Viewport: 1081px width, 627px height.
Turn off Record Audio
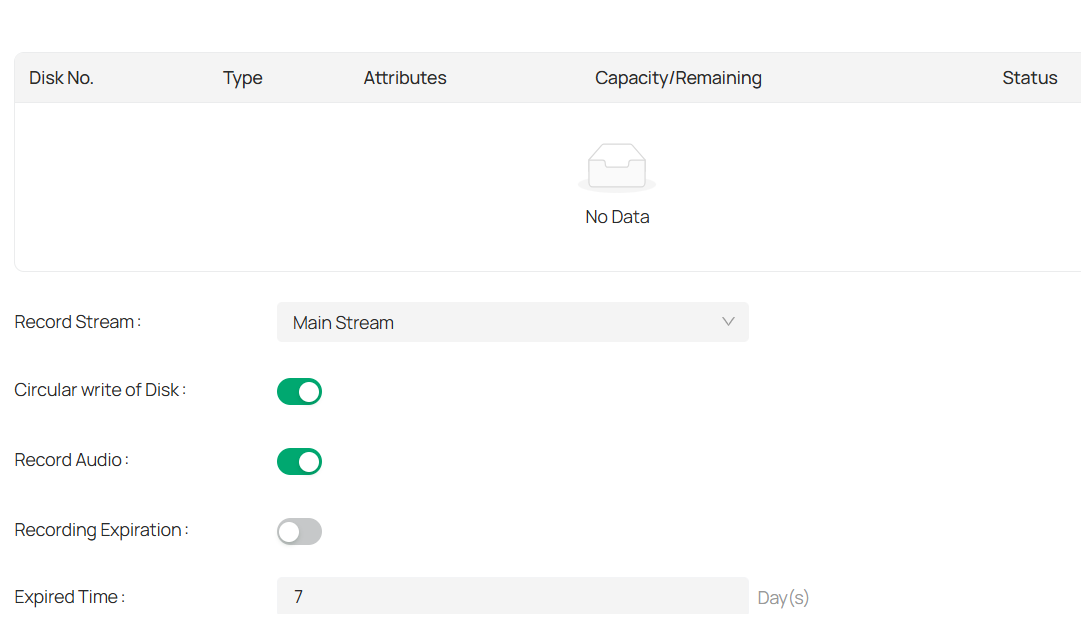coord(299,461)
